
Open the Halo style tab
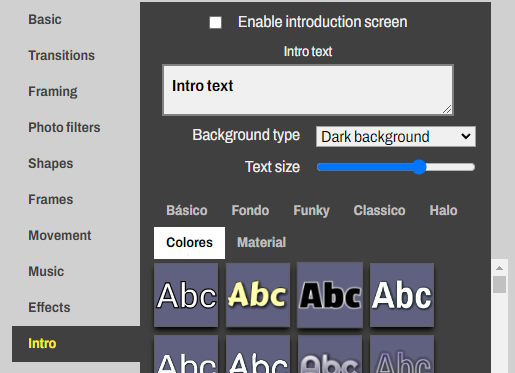pos(443,210)
